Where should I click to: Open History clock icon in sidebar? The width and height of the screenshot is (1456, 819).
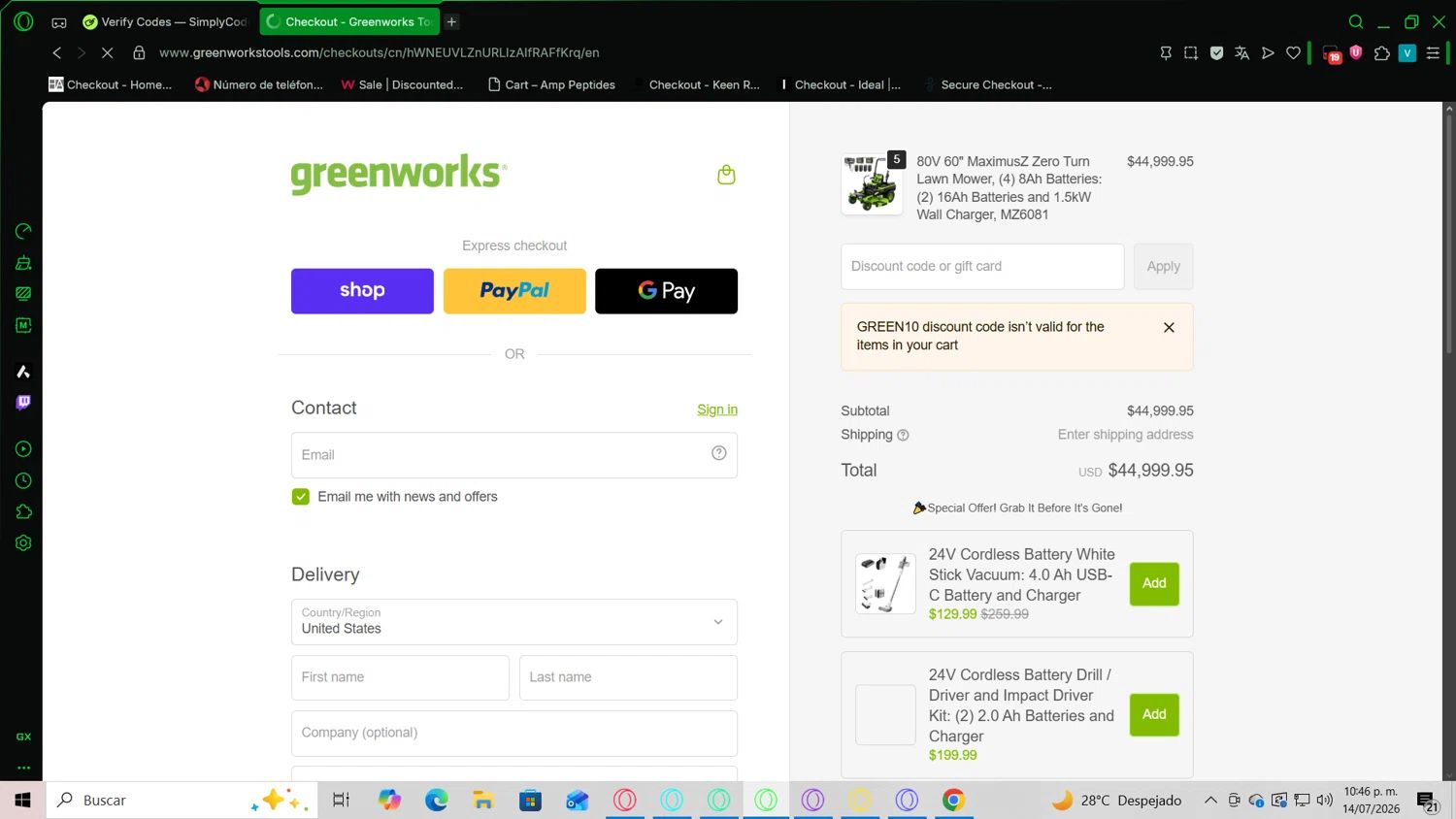point(23,480)
